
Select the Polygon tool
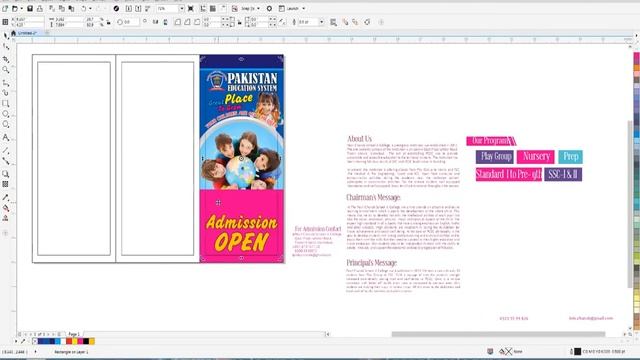[x=6, y=124]
